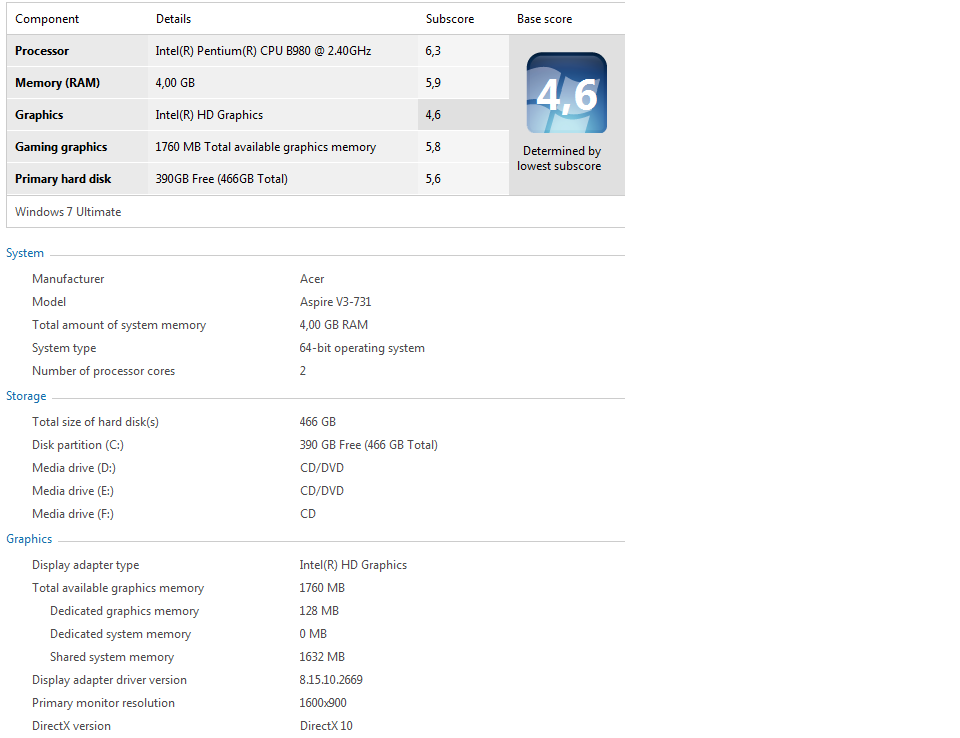Click Intel(R) HD Graphics in the score table
The height and width of the screenshot is (738, 960).
pos(209,115)
